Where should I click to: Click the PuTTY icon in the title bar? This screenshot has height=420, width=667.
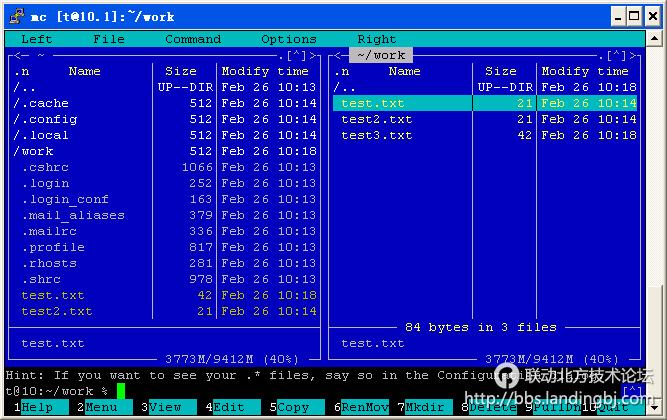13,15
